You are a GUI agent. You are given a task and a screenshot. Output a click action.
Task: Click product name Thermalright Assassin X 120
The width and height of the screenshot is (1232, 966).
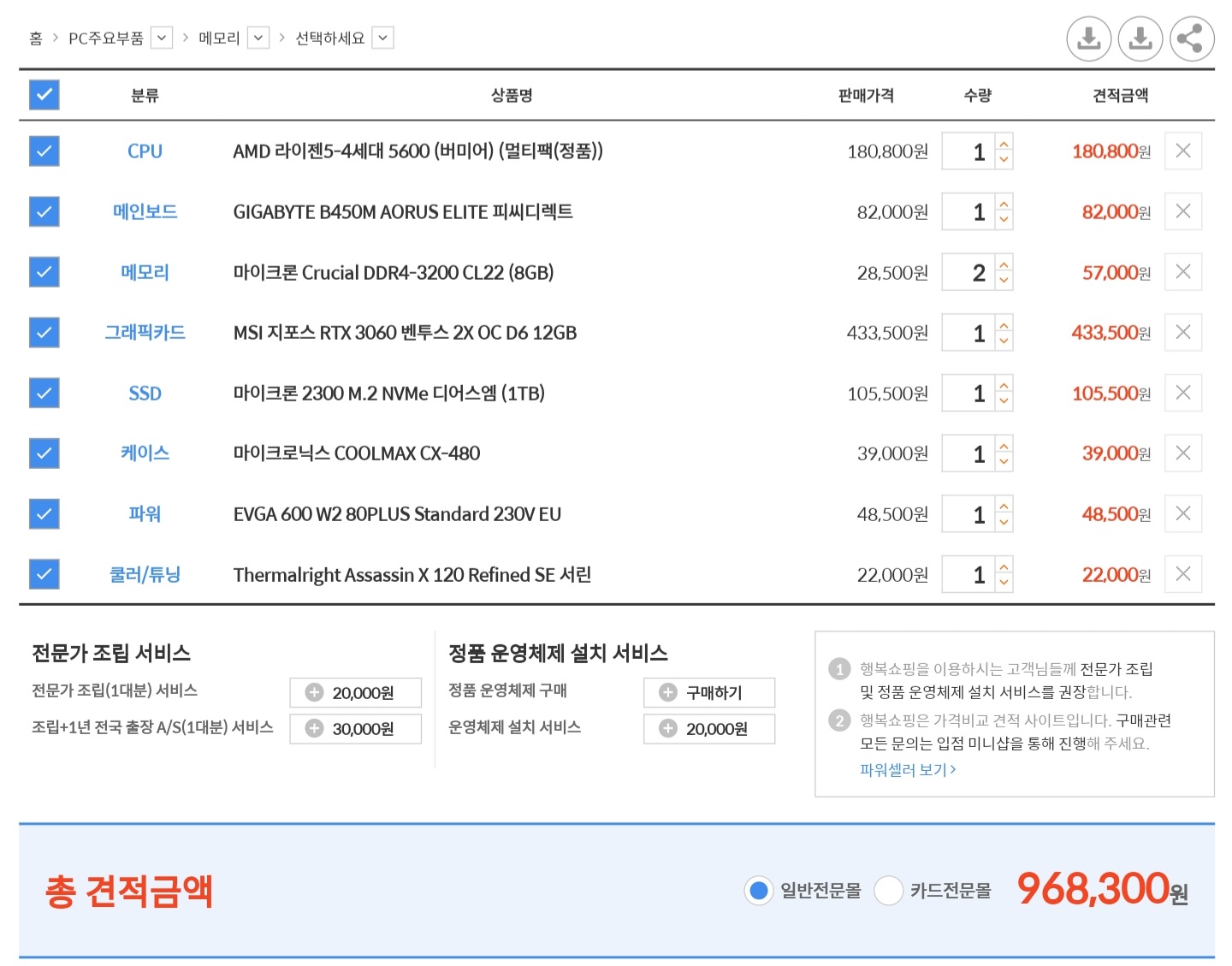(412, 575)
